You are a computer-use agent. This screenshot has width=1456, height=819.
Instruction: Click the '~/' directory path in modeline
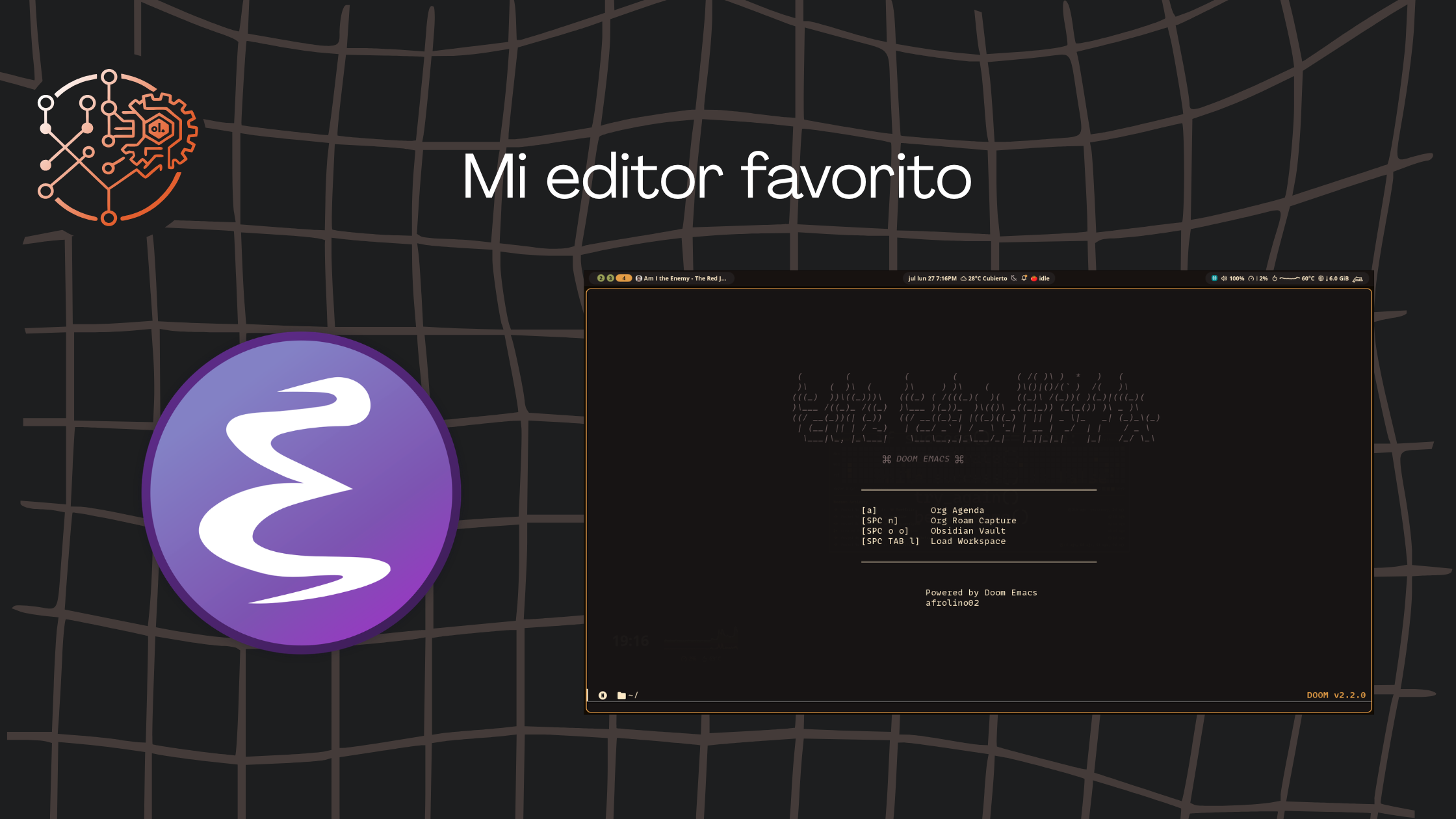[633, 695]
